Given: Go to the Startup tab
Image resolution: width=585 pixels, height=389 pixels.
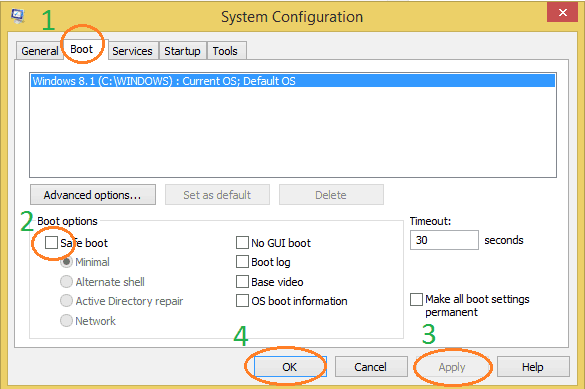Looking at the screenshot, I should point(182,51).
